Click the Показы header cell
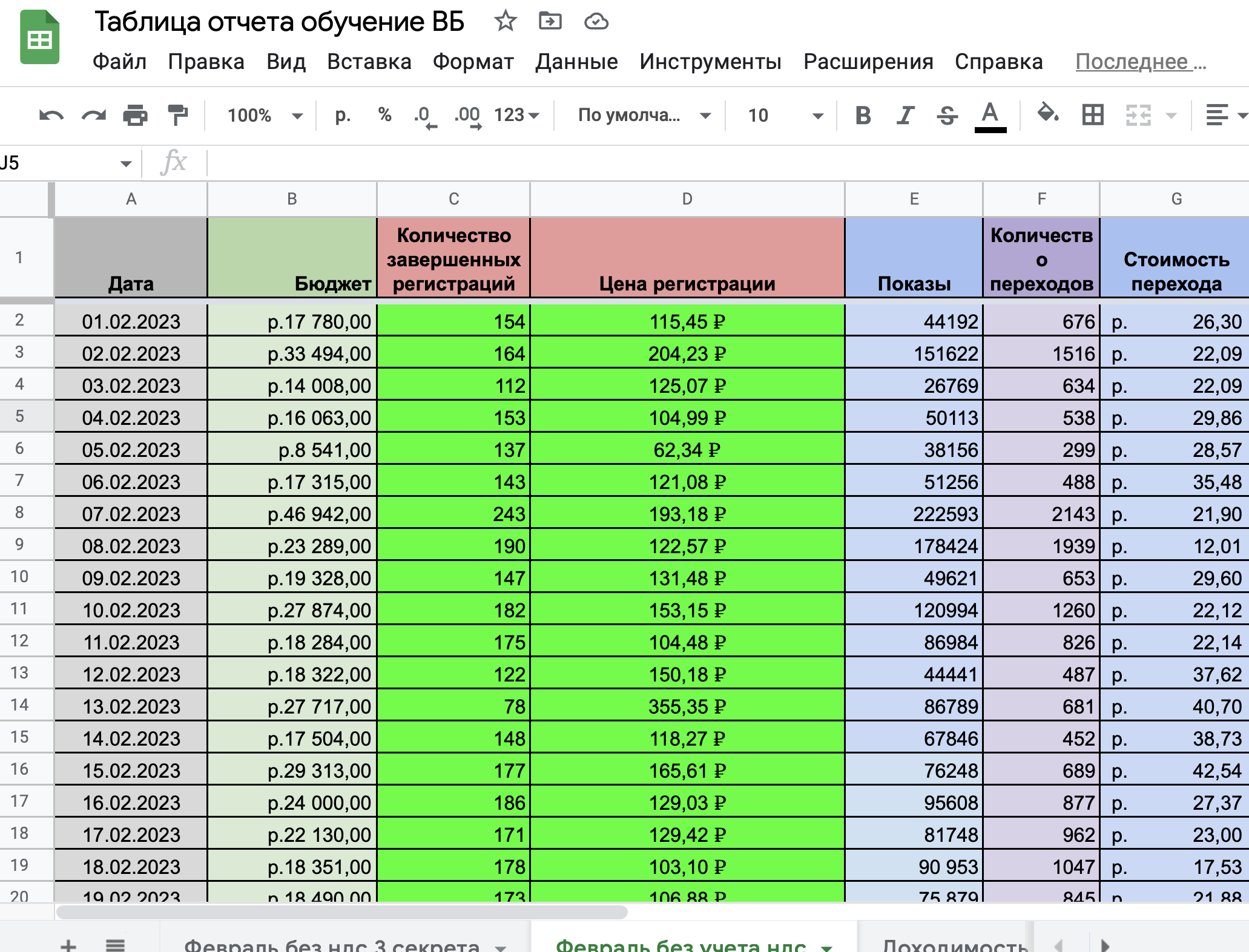Viewport: 1249px width, 952px height. [914, 257]
